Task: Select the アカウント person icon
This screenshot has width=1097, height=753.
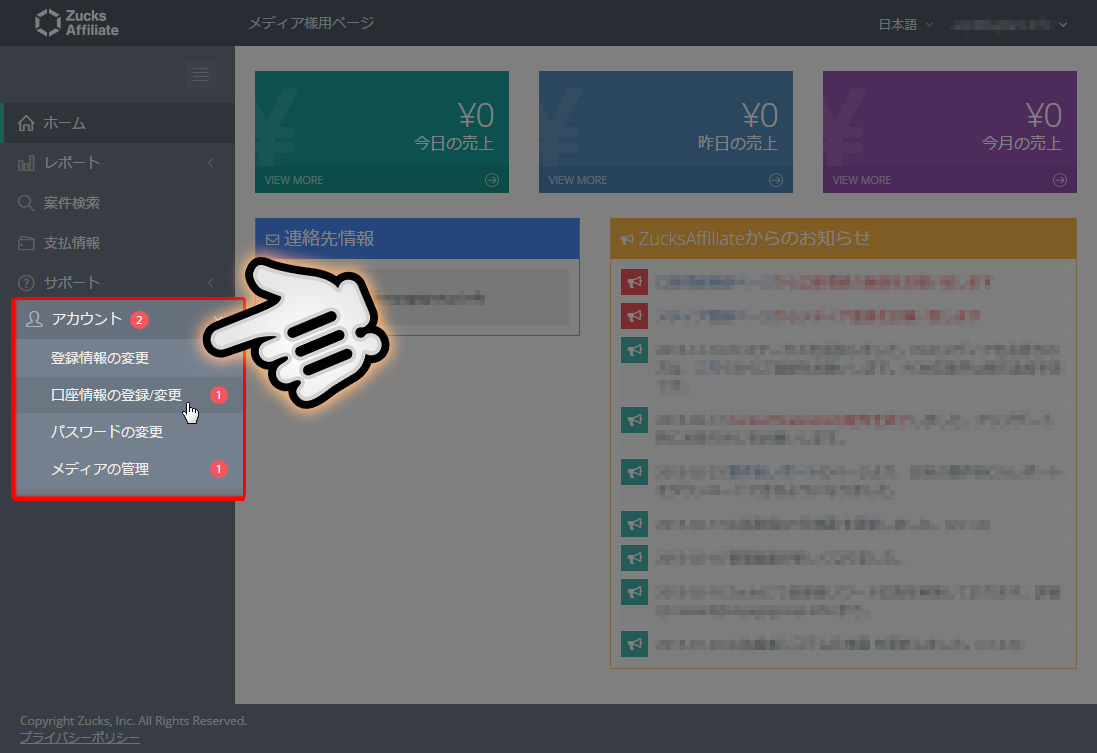Action: coord(36,320)
